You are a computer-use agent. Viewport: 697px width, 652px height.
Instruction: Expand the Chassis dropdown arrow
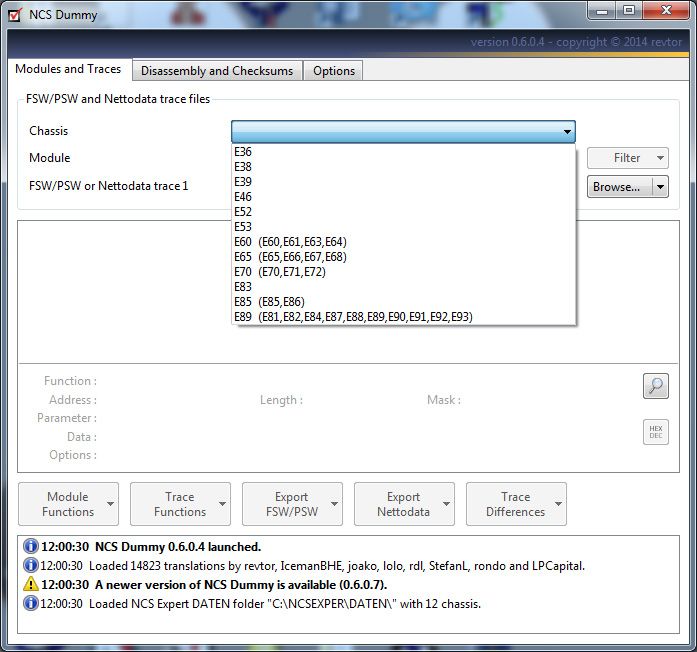[567, 131]
